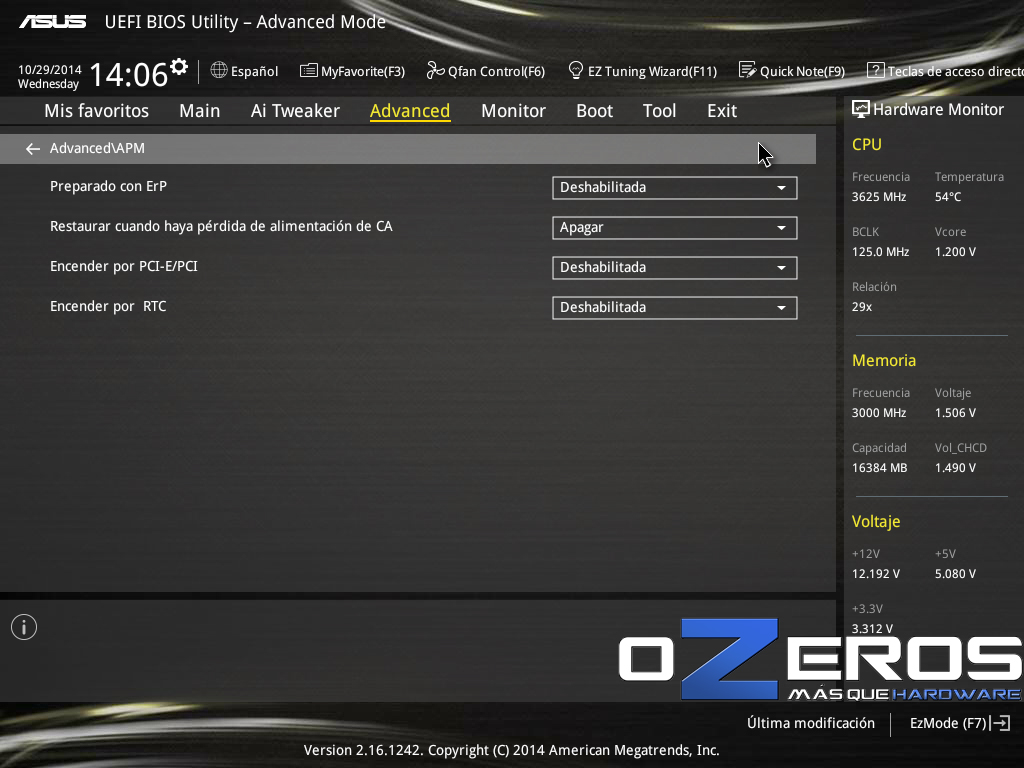Click the Qfan Control fan icon
The image size is (1024, 768).
[435, 70]
